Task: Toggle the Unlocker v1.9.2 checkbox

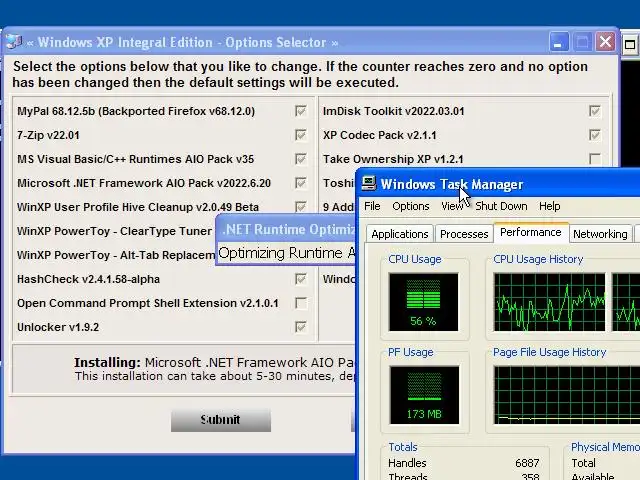Action: (301, 327)
